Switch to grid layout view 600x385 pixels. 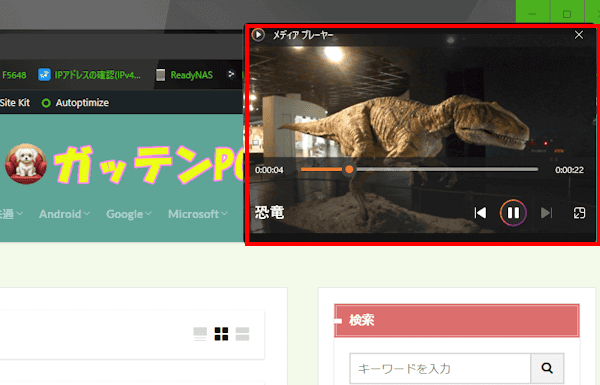tap(221, 334)
